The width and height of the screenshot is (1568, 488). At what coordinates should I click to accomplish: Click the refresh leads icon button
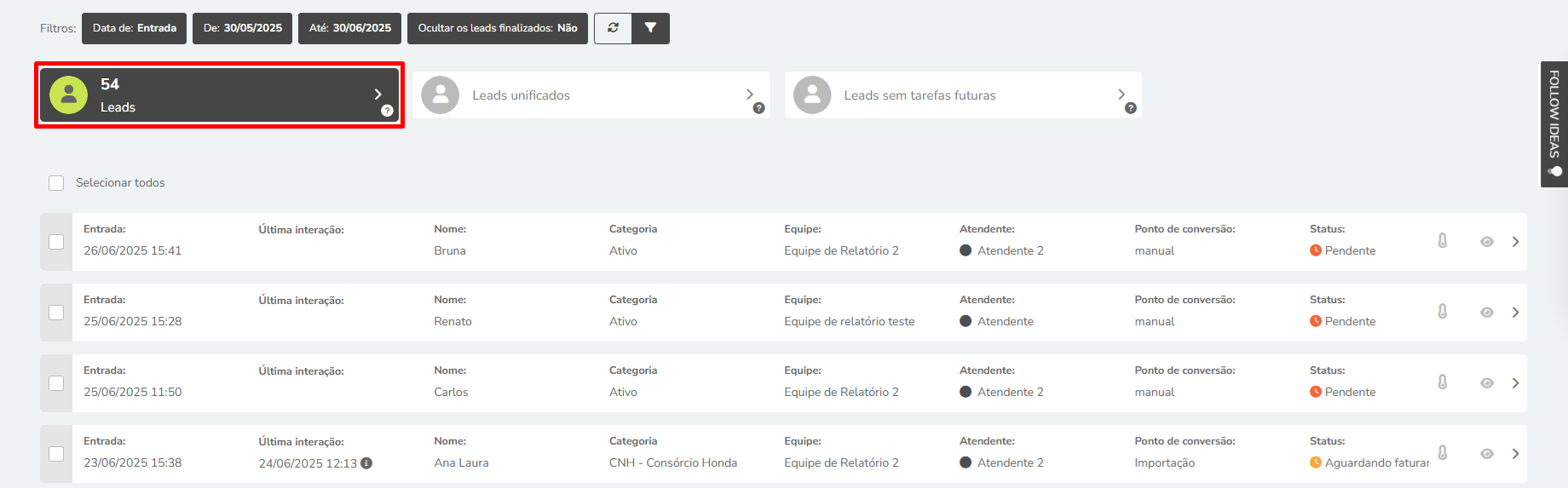tap(613, 28)
